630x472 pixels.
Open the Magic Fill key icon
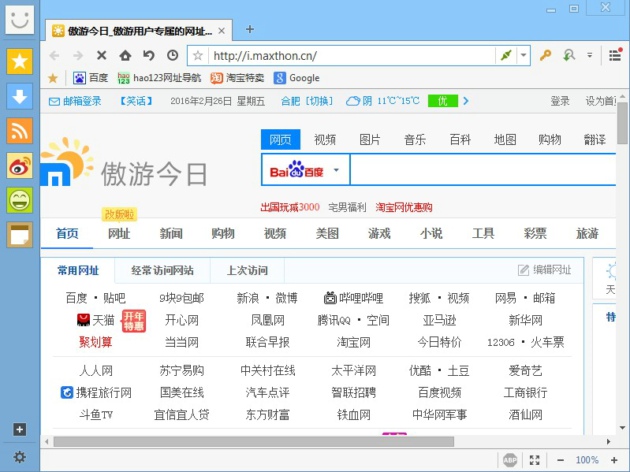pos(545,55)
